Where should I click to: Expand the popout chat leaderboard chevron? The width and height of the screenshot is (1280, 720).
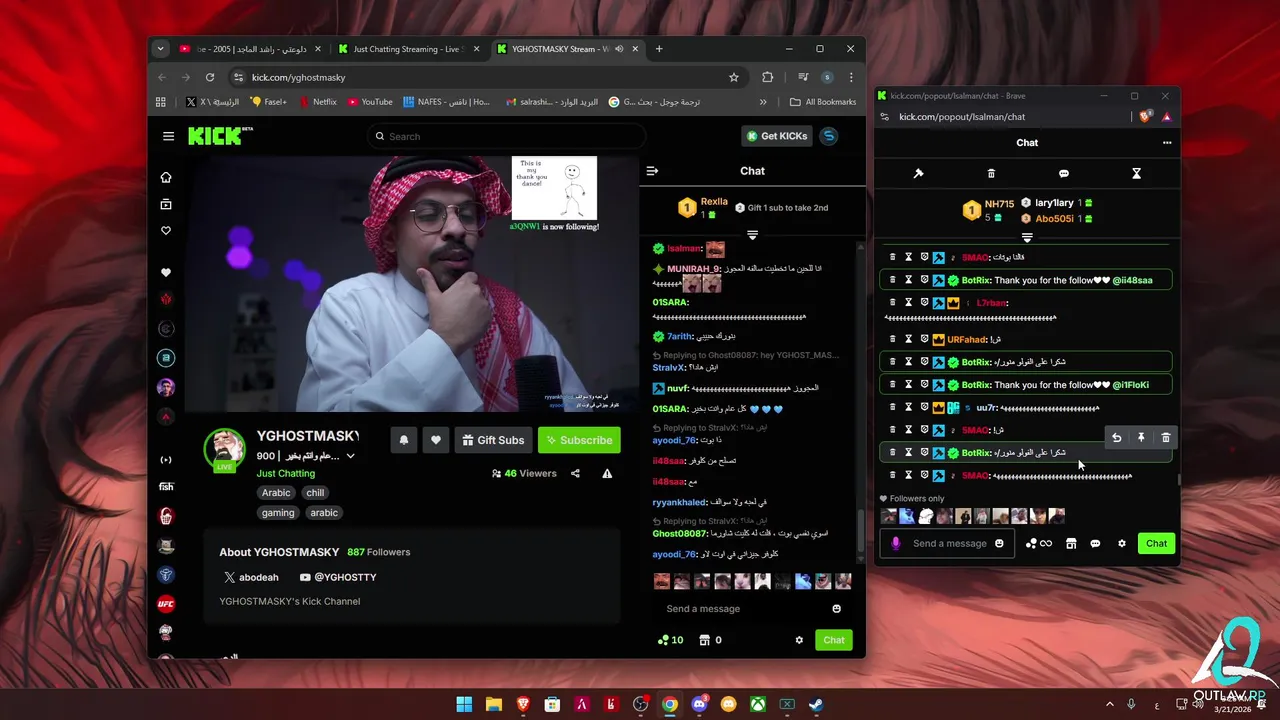tap(1027, 238)
